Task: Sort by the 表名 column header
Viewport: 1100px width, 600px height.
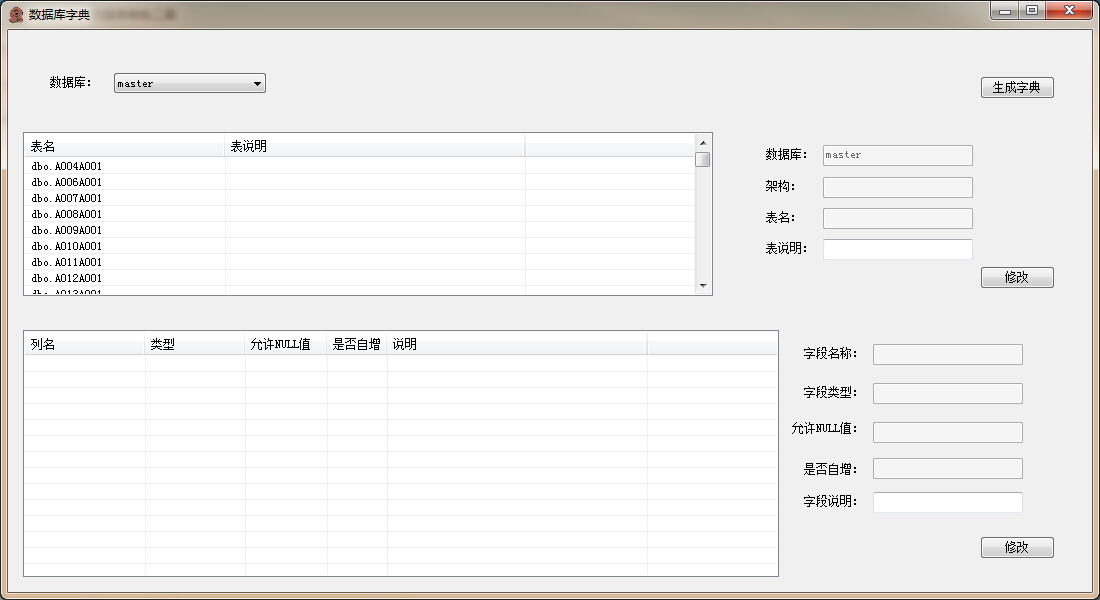Action: (124, 146)
